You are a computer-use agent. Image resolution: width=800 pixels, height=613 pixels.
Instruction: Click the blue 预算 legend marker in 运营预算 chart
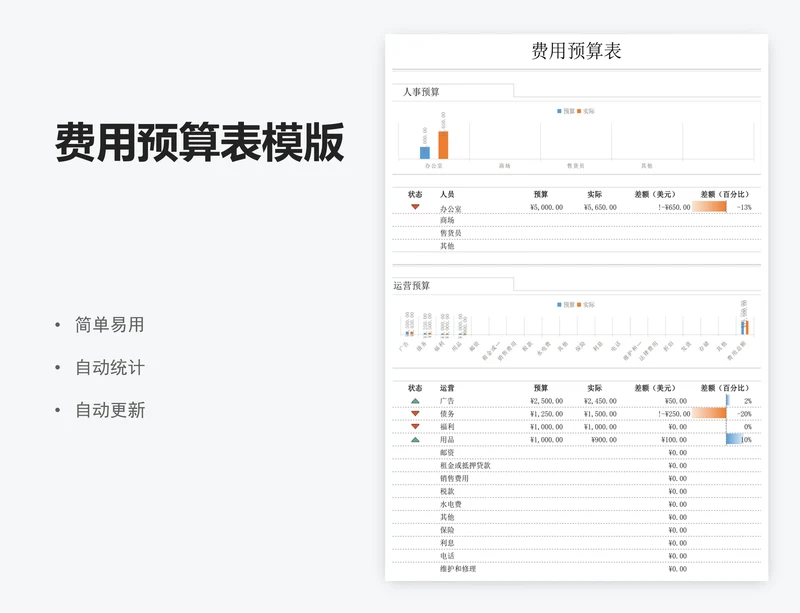coord(559,305)
